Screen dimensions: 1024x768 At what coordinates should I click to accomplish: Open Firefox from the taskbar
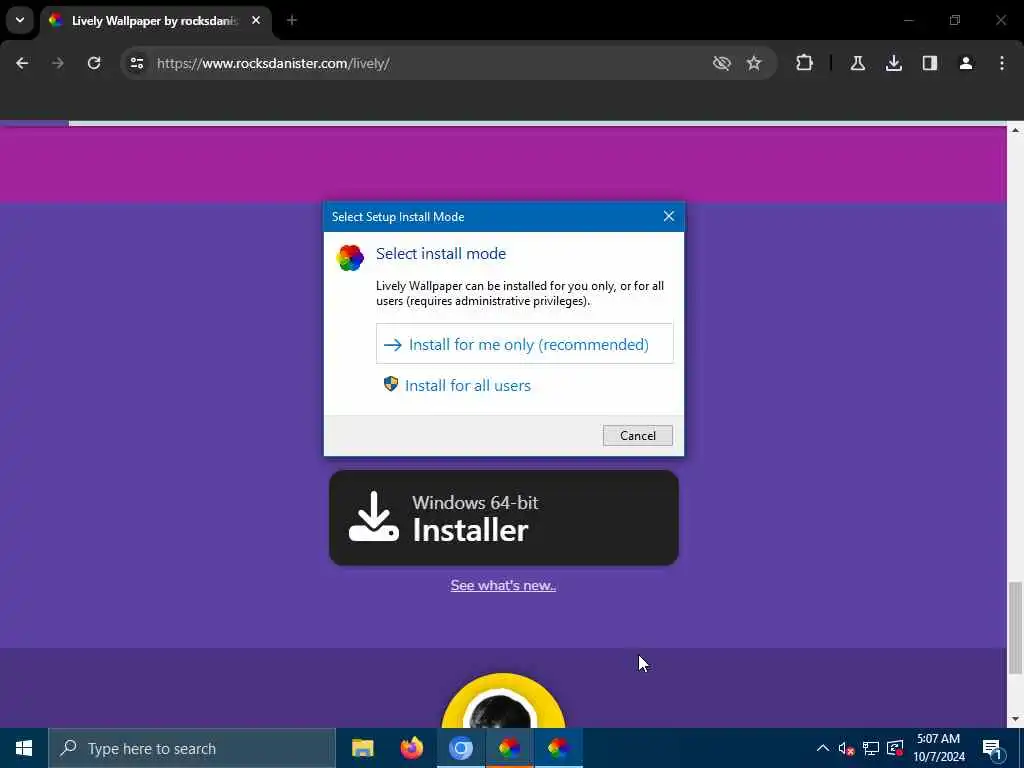(x=411, y=748)
